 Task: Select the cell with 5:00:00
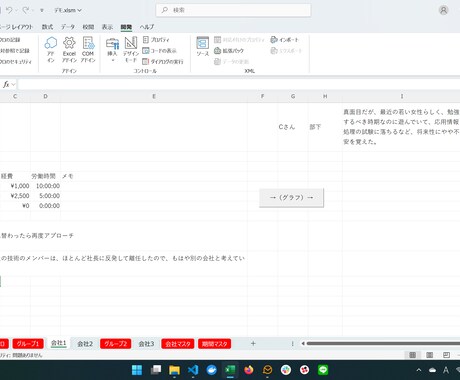pyautogui.click(x=45, y=196)
